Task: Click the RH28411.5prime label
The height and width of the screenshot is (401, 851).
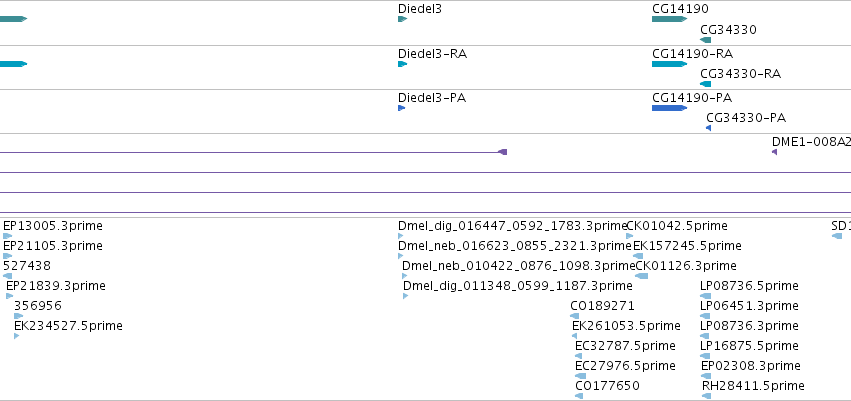Action: click(753, 386)
